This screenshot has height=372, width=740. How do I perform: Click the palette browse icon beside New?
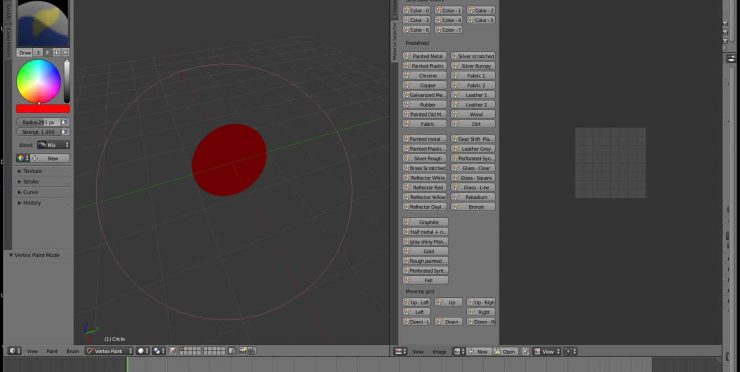coord(22,158)
